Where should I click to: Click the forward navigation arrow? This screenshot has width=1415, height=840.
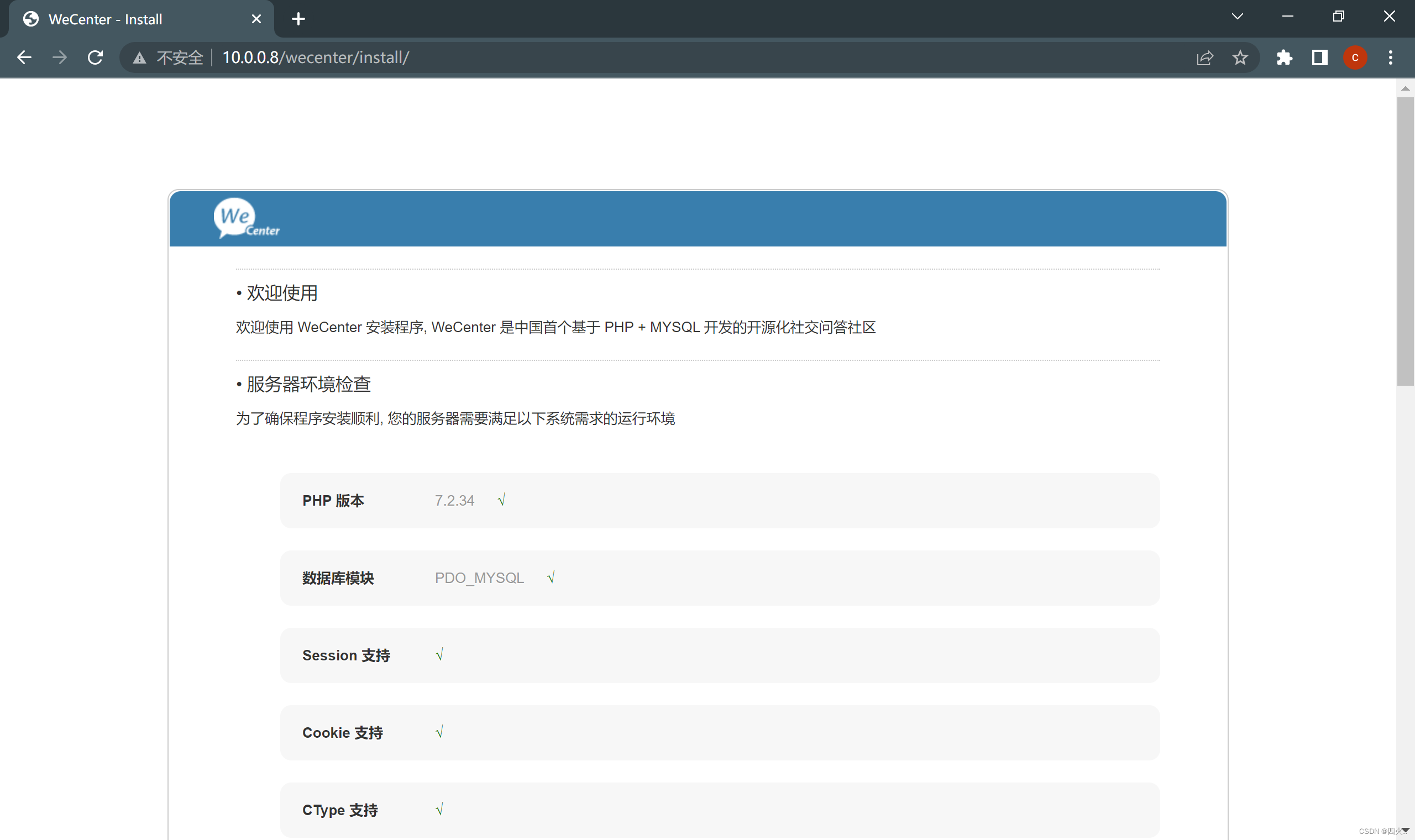60,56
